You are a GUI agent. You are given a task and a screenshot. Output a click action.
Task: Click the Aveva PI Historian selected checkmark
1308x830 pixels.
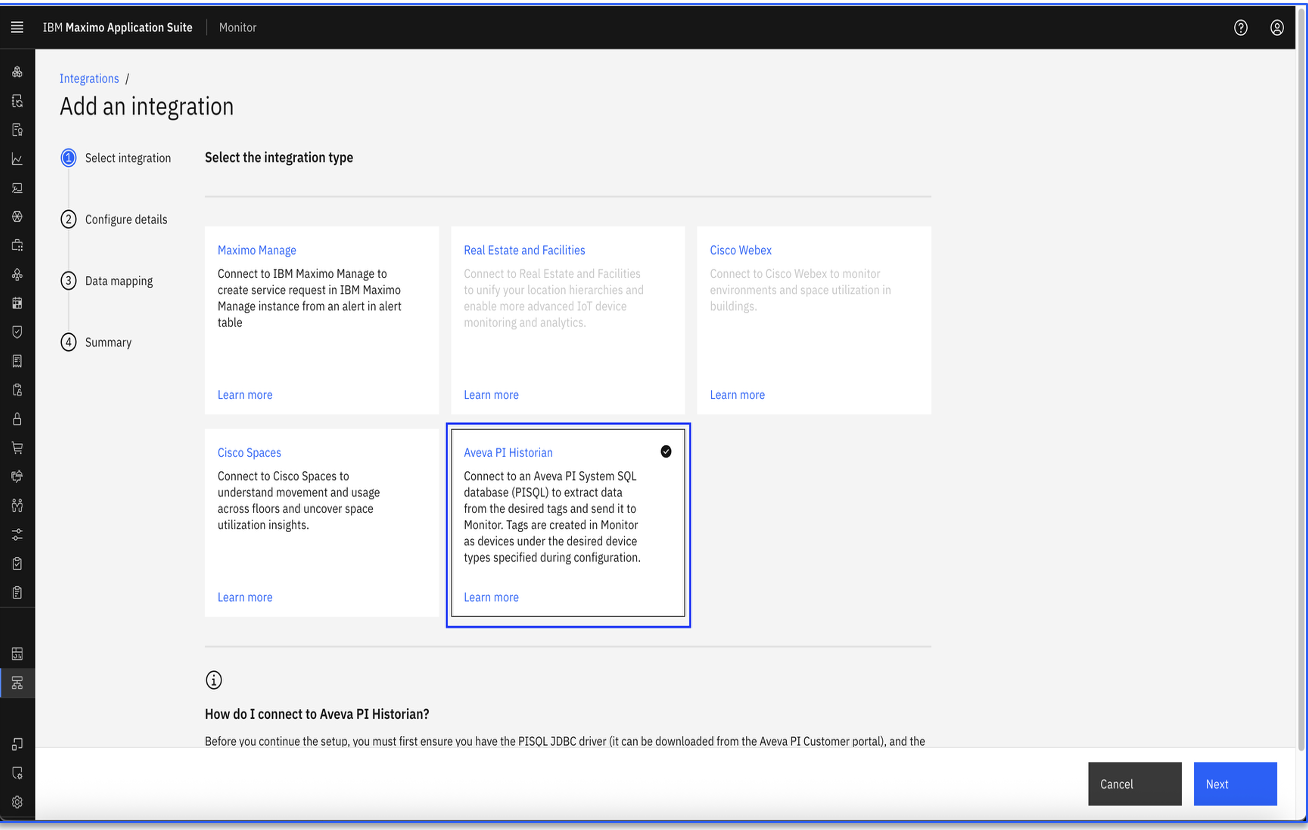[666, 452]
